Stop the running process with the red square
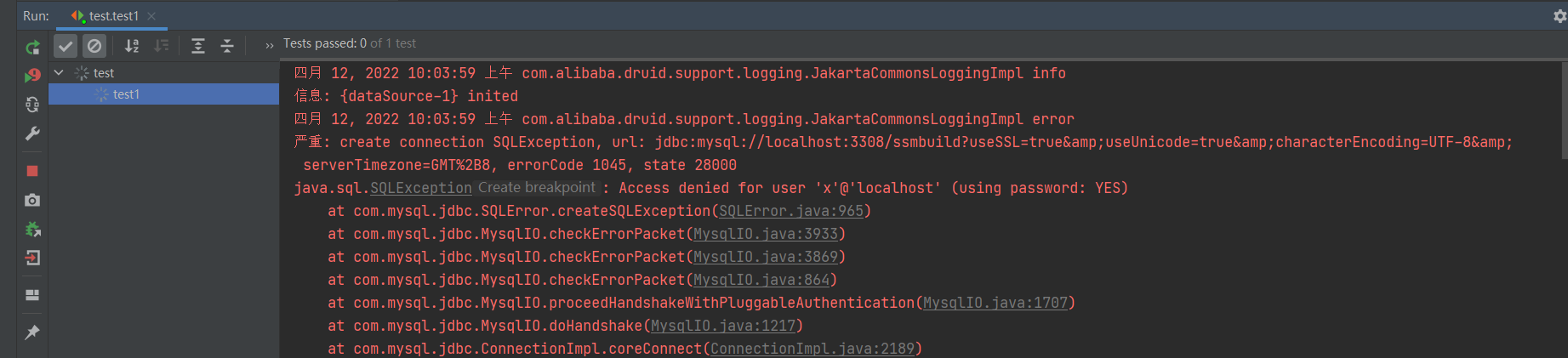The width and height of the screenshot is (1568, 358). tap(32, 171)
